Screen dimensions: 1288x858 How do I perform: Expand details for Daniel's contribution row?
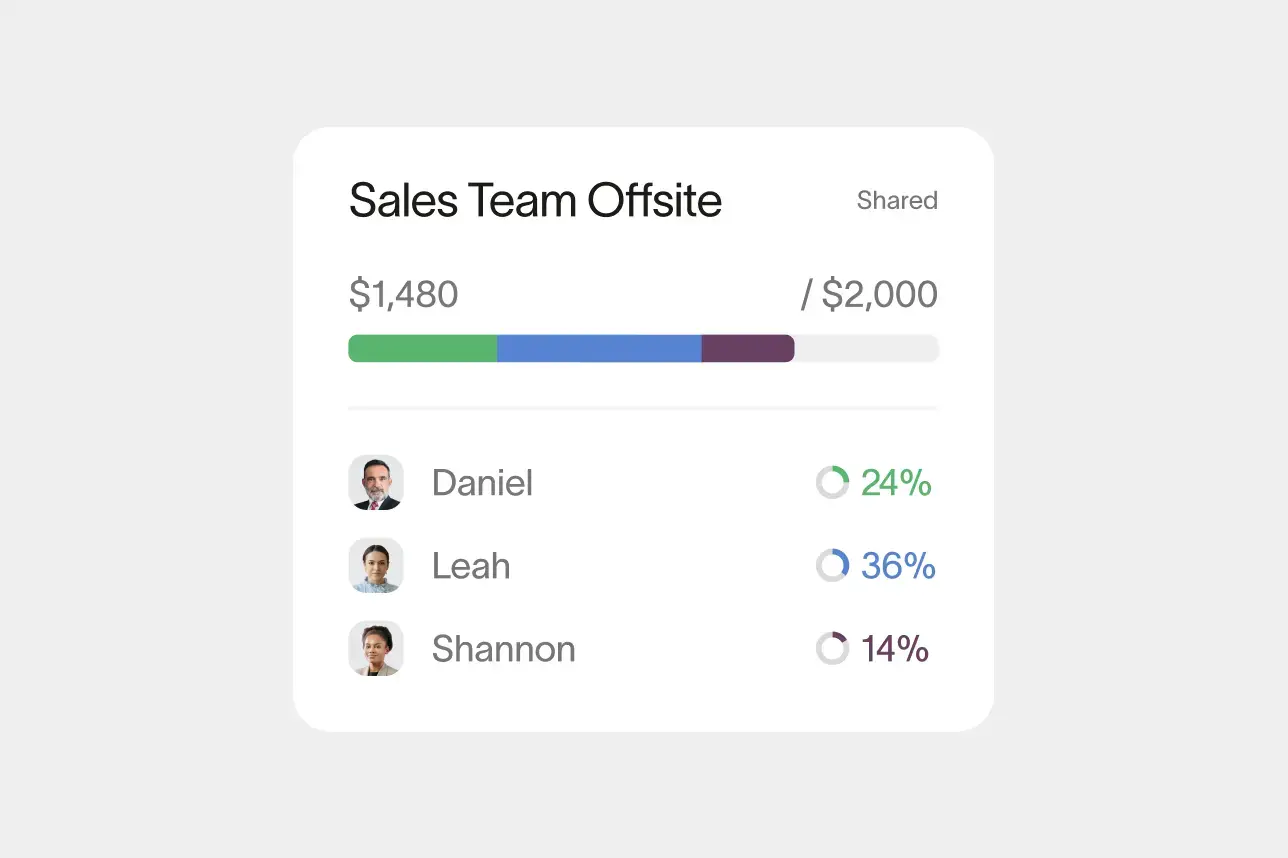pos(482,483)
